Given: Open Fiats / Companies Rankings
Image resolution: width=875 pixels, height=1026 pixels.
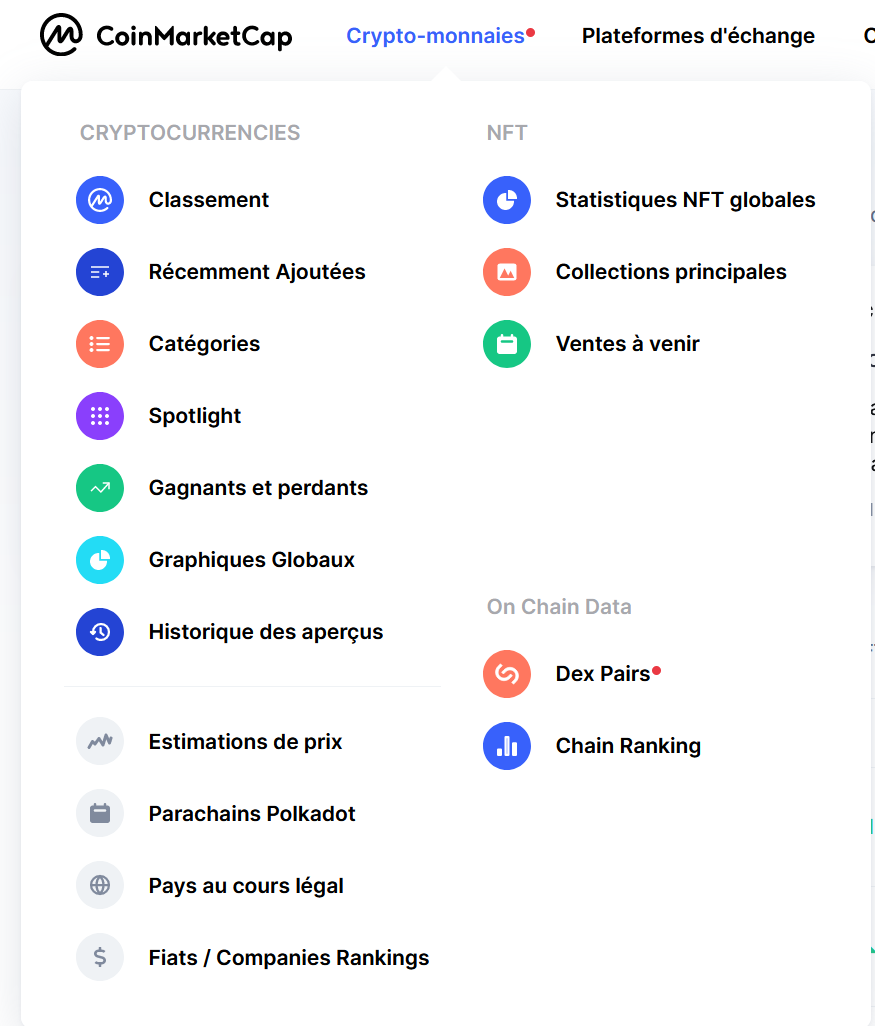Looking at the screenshot, I should tap(289, 957).
